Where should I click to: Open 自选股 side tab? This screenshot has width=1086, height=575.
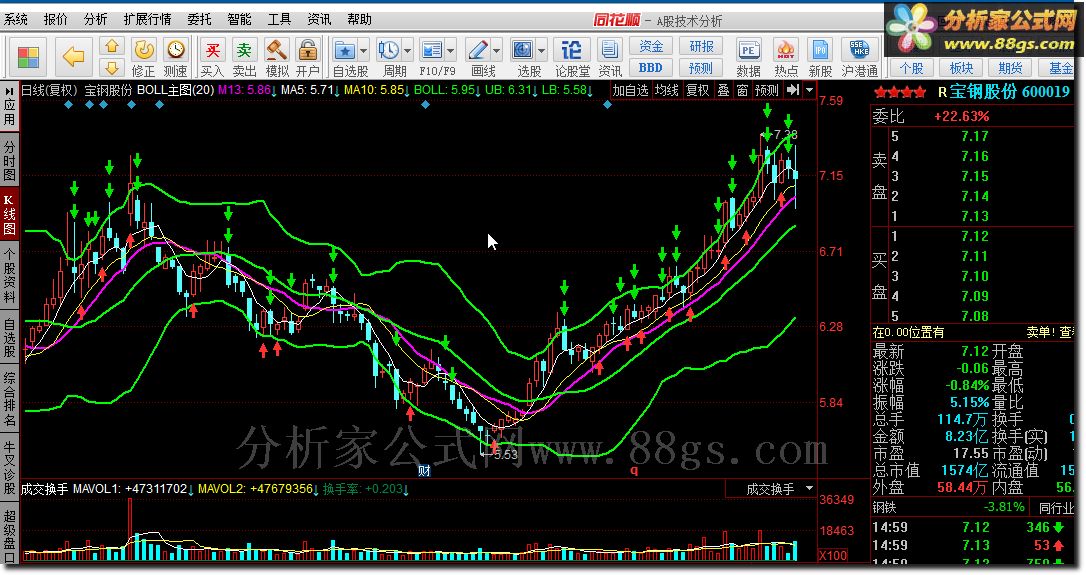(9, 337)
